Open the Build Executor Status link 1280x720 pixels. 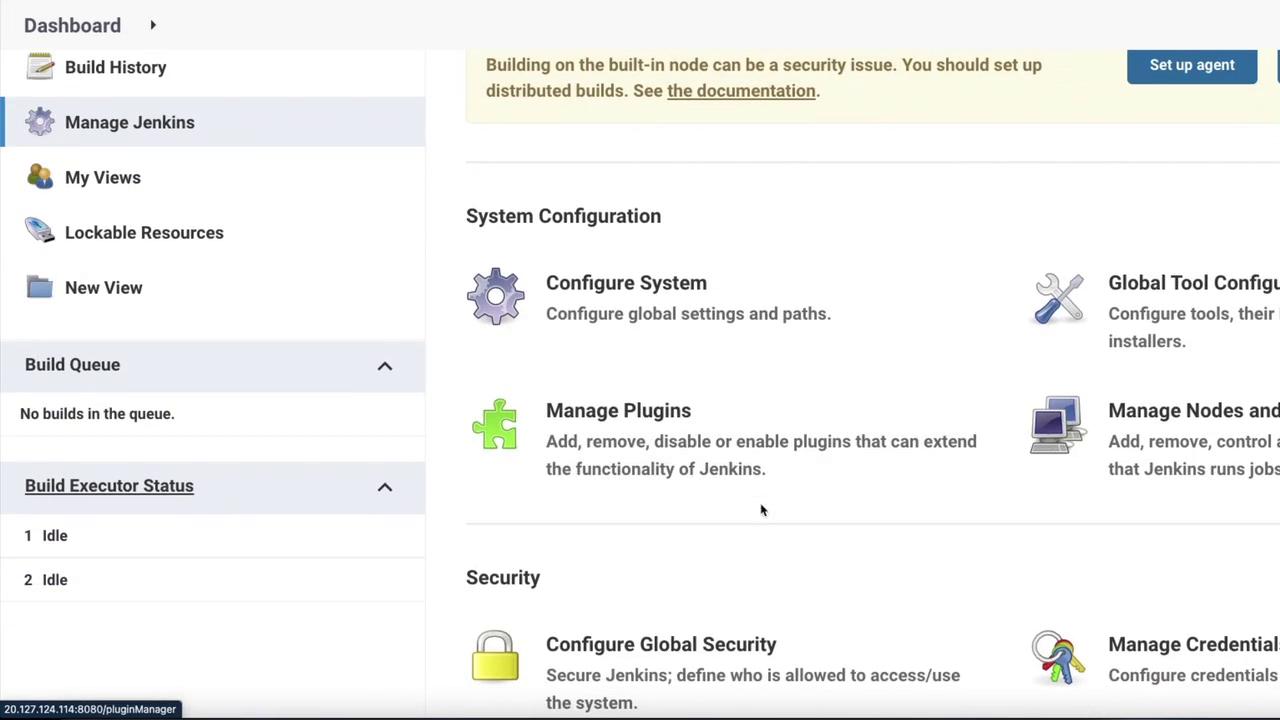coord(109,486)
